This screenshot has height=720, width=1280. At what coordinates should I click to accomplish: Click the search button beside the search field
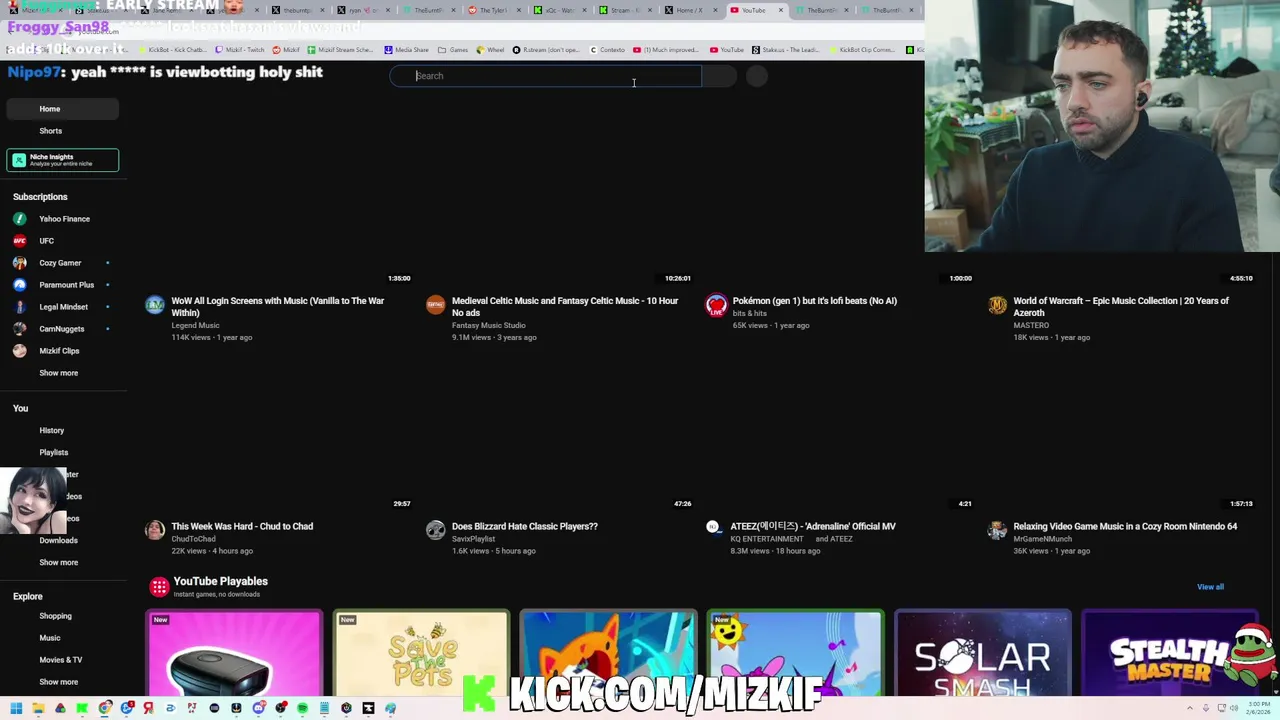pos(719,76)
